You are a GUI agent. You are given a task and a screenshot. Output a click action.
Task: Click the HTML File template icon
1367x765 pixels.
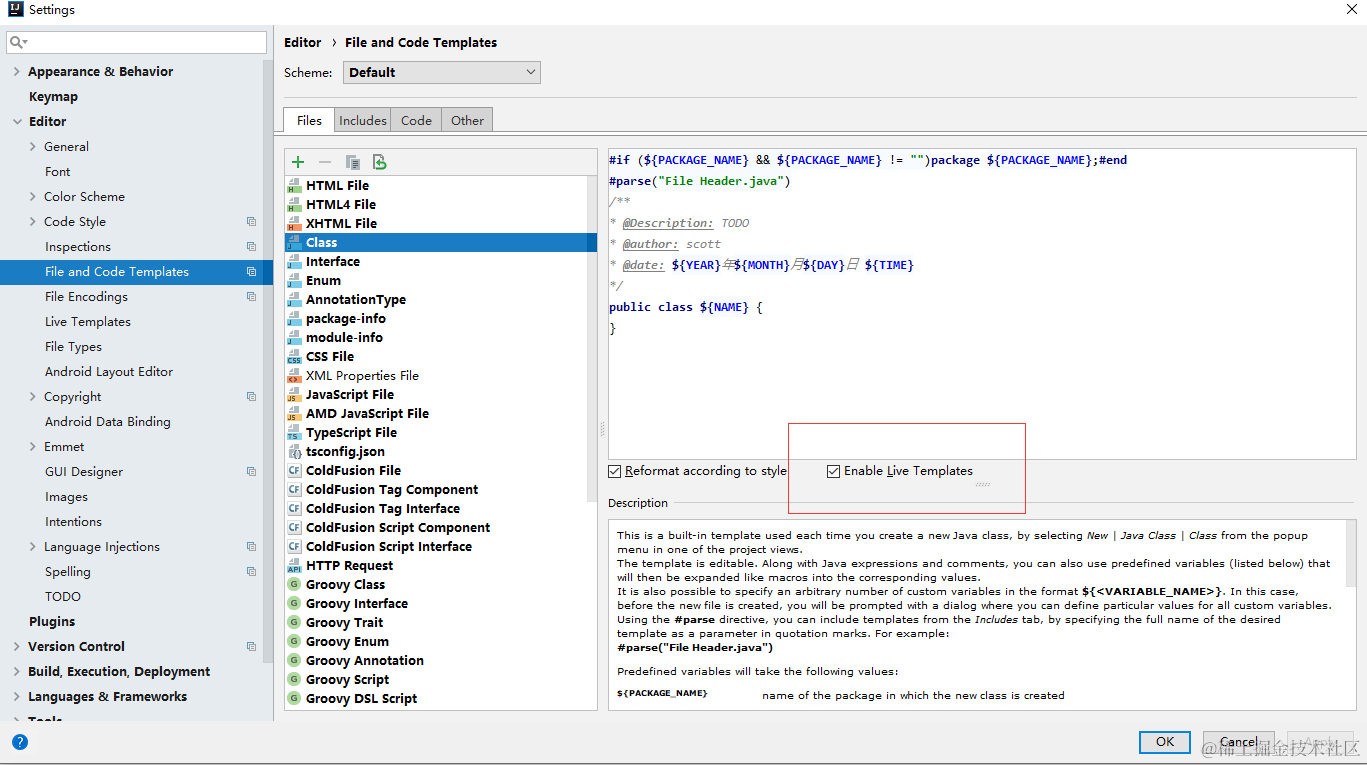coord(294,186)
